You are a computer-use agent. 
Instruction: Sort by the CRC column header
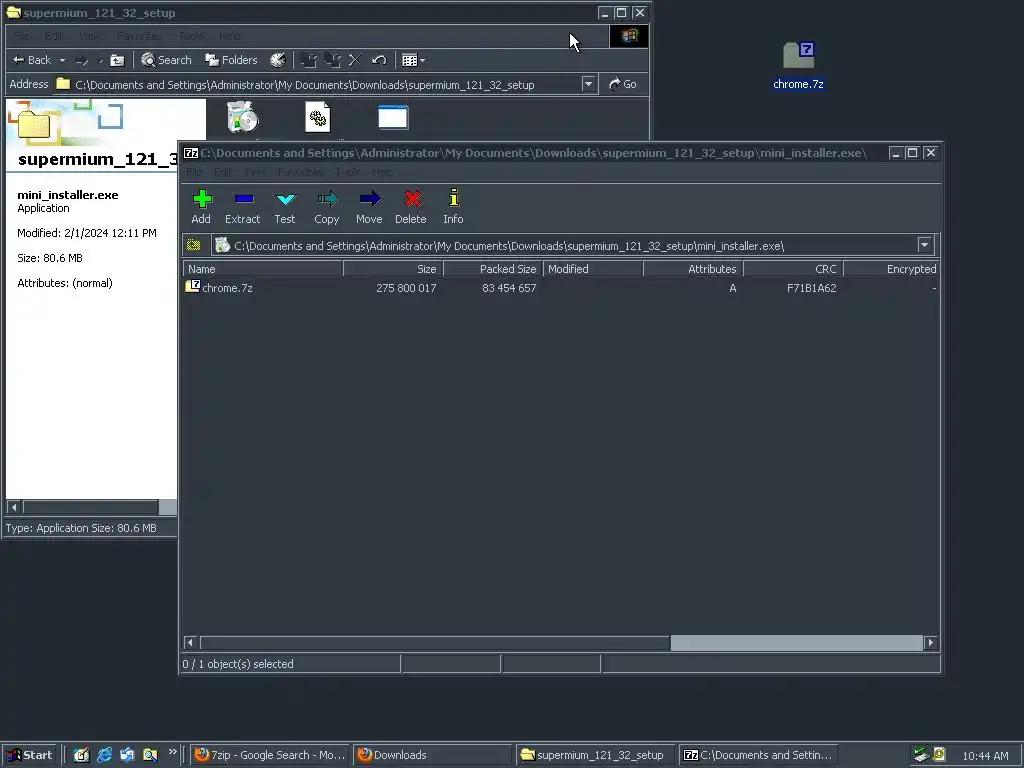coord(793,268)
